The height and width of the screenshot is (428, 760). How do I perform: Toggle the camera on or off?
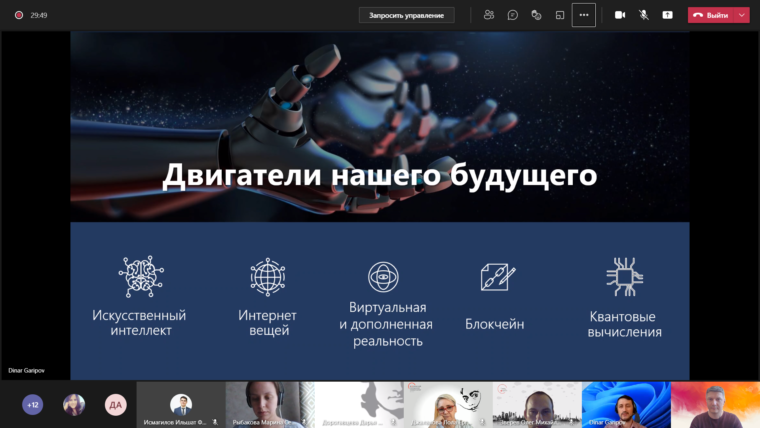(619, 15)
